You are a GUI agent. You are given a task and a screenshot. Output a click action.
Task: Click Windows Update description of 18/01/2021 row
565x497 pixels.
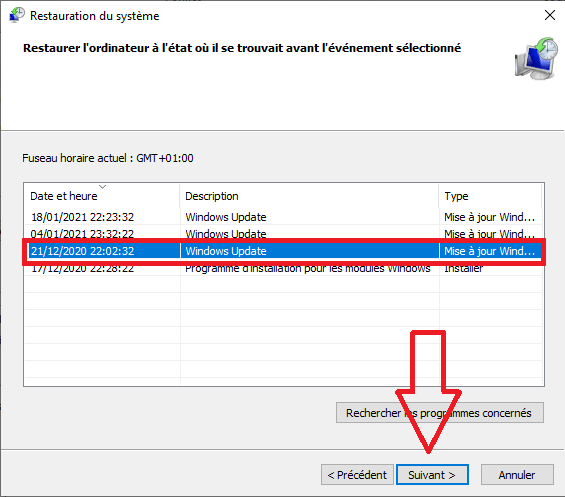pos(226,217)
